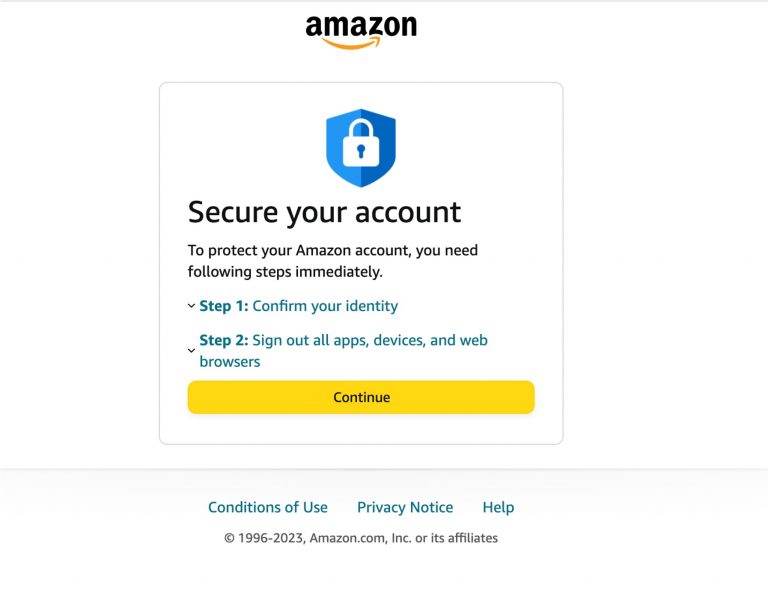Click the bold Step 2 label
768x597 pixels.
click(x=223, y=340)
